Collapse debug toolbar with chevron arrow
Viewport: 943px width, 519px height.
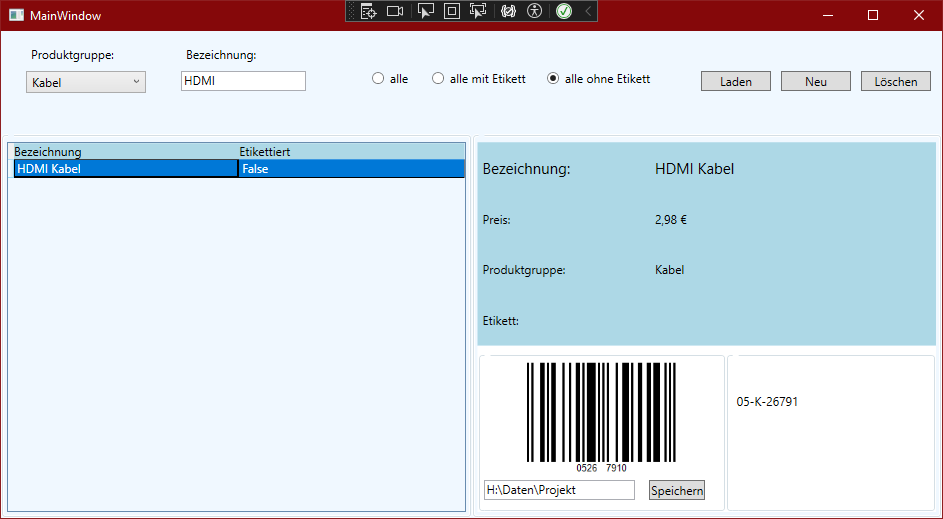coord(588,11)
